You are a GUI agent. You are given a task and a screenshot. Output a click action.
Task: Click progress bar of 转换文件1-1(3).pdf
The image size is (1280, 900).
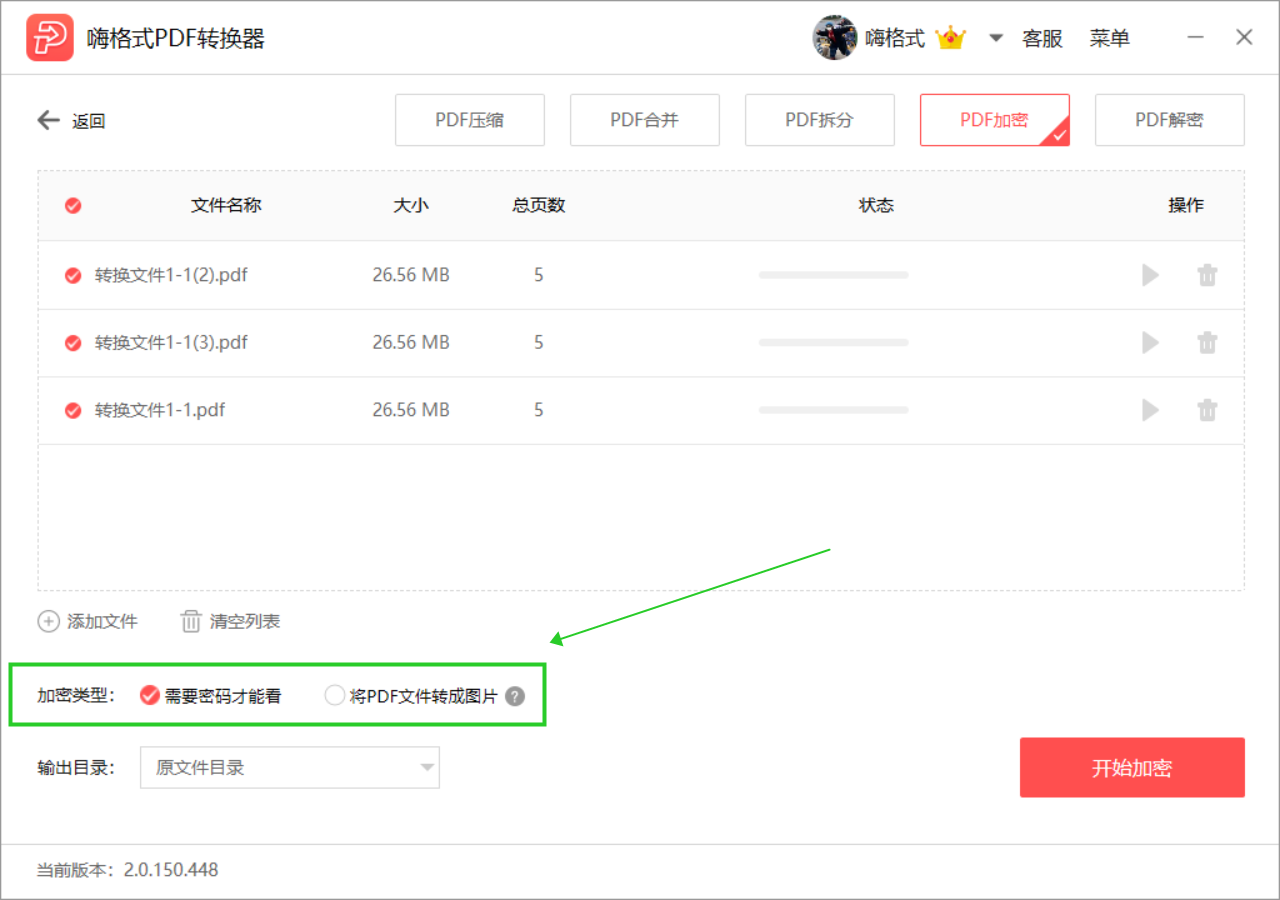pos(833,342)
